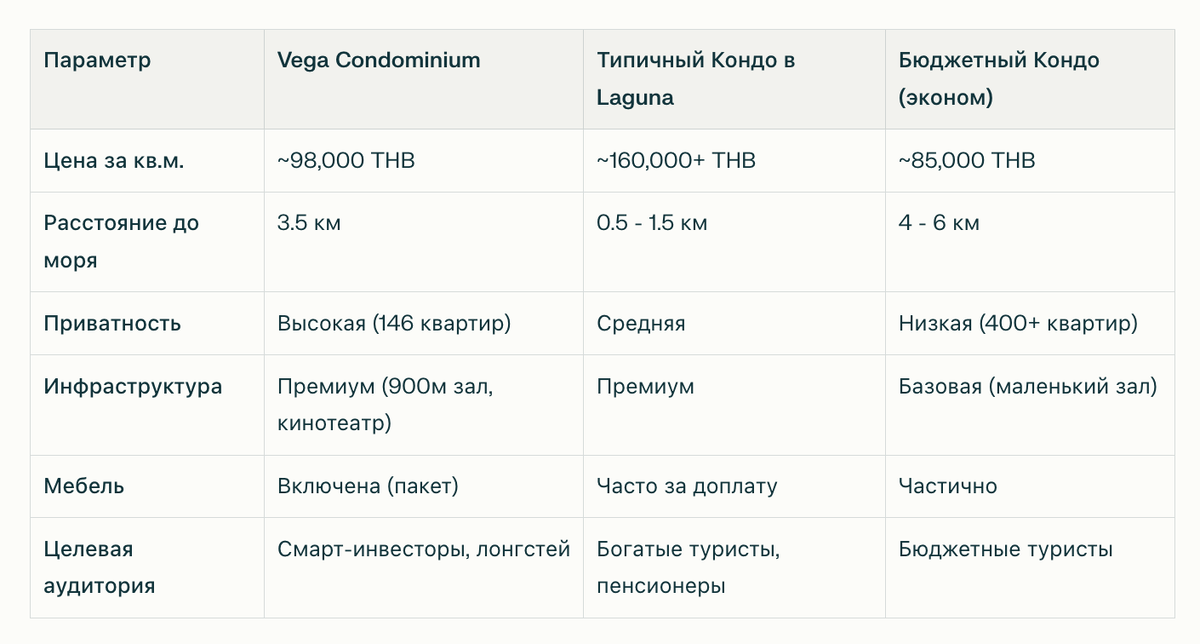Screen dimensions: 1200x644
Task: Click the '~160,000+ THB' price cell
Action: point(676,160)
